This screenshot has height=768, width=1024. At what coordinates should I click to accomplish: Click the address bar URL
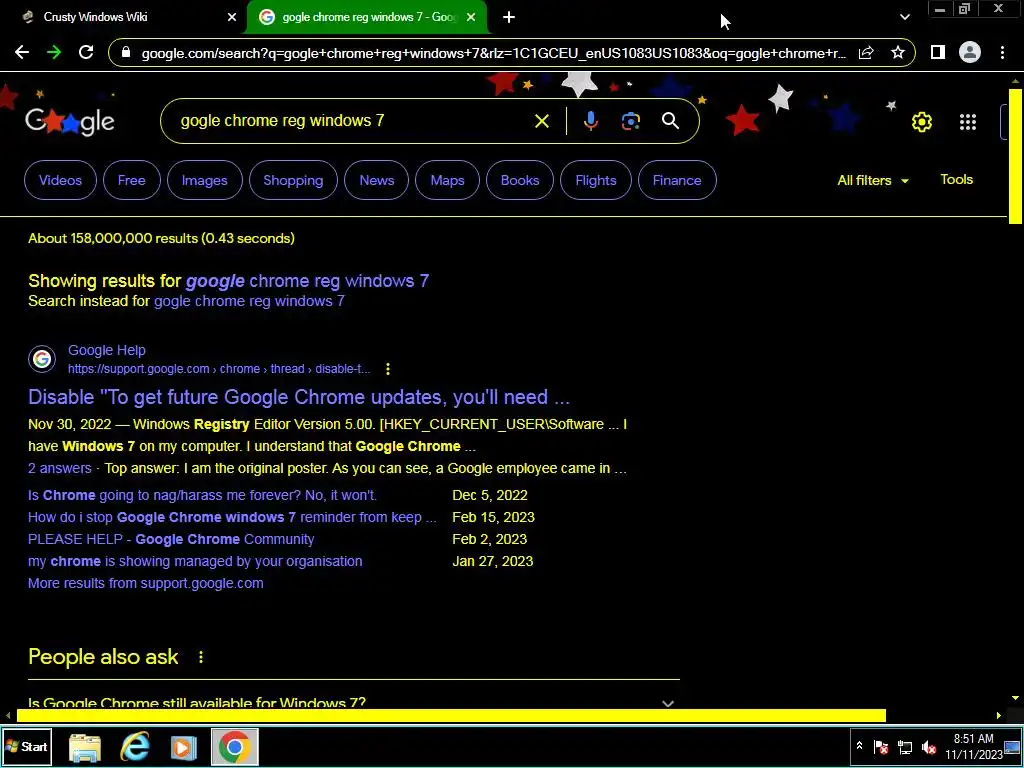pyautogui.click(x=494, y=53)
